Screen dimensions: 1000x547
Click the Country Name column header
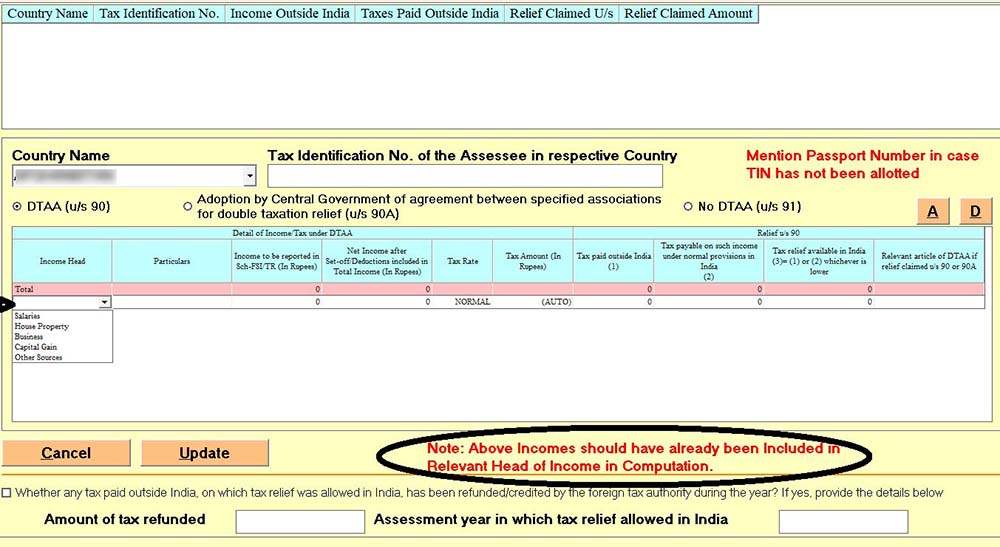point(48,14)
